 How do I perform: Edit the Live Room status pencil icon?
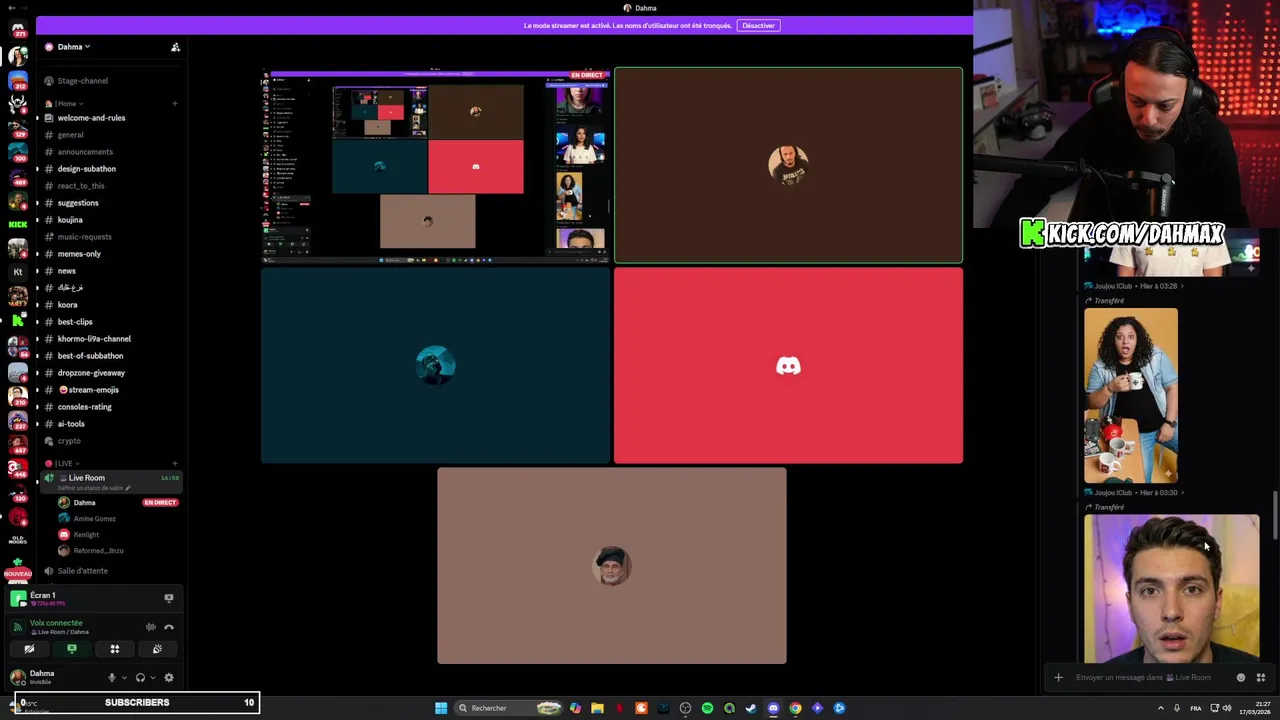[127, 488]
